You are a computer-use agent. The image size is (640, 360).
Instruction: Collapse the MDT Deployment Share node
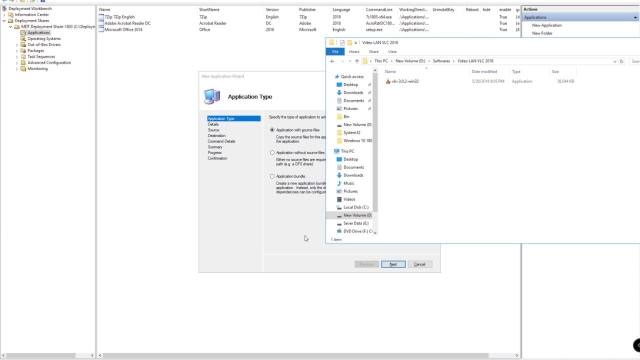[11, 27]
